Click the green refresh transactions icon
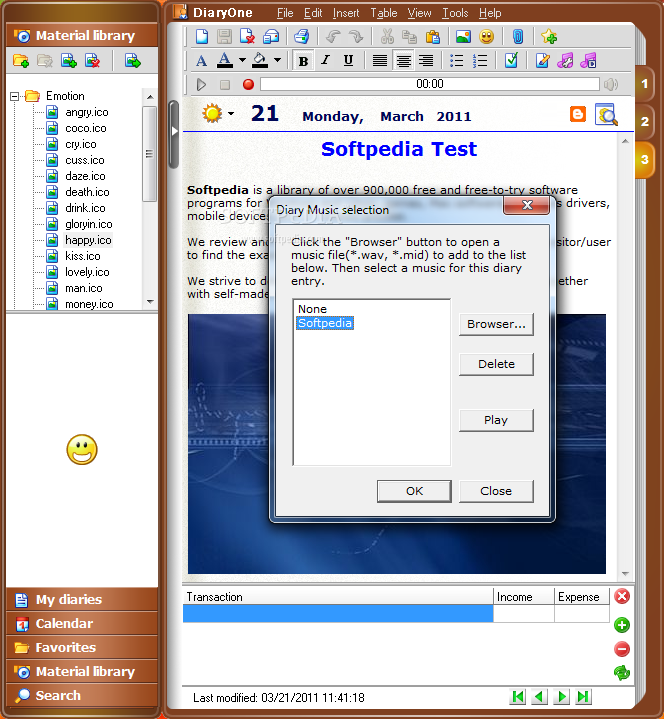Screen dimensions: 664x719 tap(622, 673)
